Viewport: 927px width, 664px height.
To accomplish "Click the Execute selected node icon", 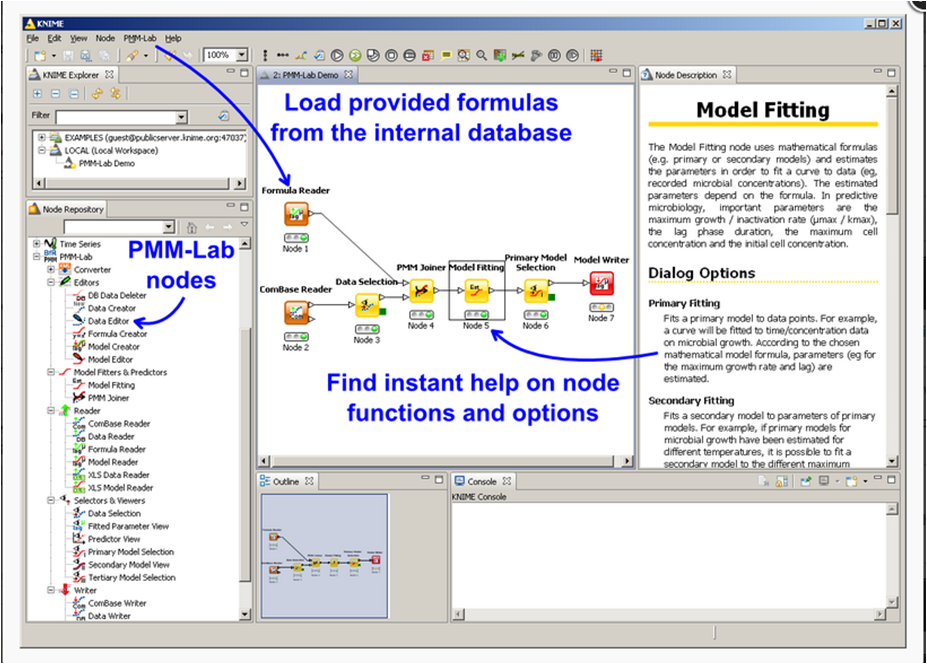I will click(x=337, y=56).
